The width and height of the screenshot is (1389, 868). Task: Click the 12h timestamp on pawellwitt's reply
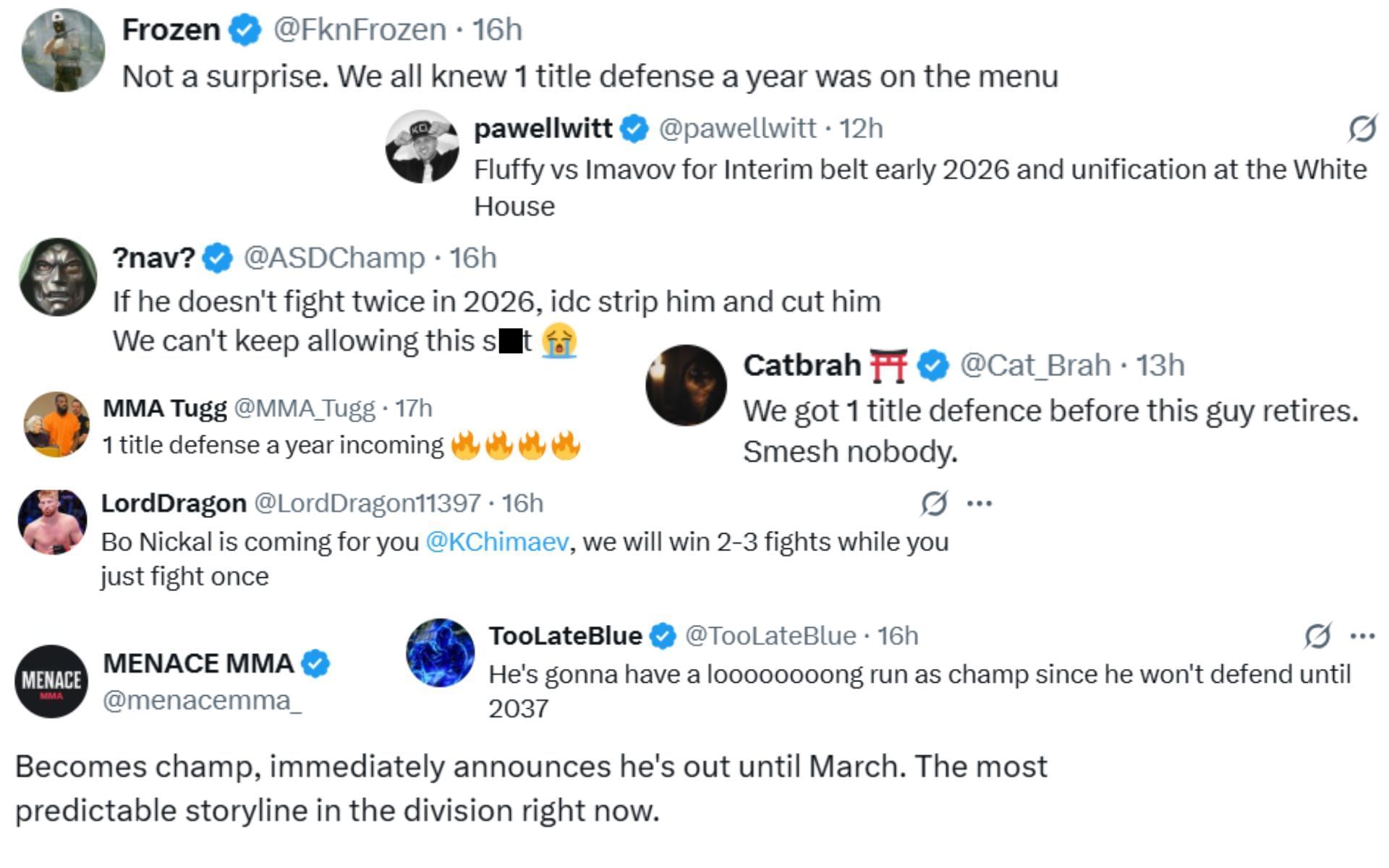[x=867, y=129]
